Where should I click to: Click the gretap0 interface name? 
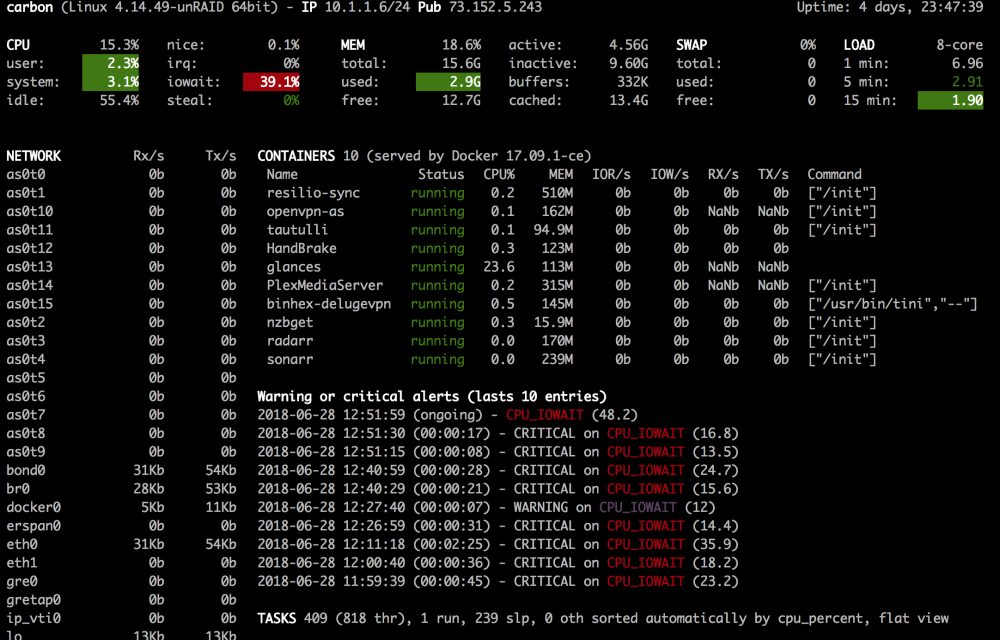click(x=34, y=600)
